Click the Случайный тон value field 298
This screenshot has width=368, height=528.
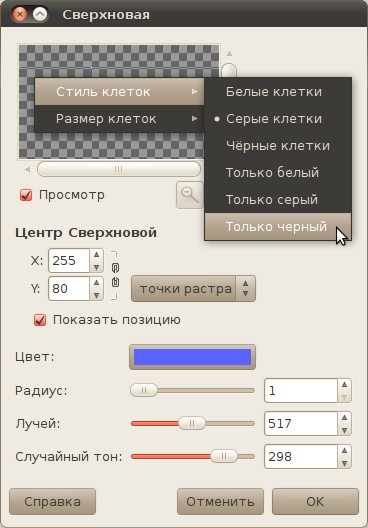(x=301, y=457)
